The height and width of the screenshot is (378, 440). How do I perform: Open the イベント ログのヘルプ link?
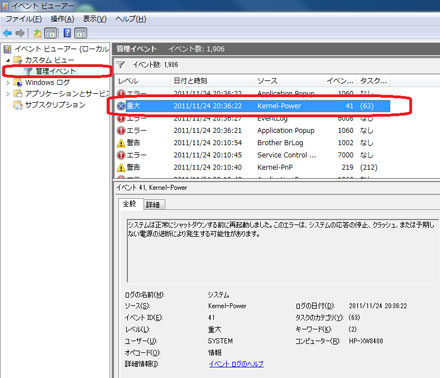[236, 364]
